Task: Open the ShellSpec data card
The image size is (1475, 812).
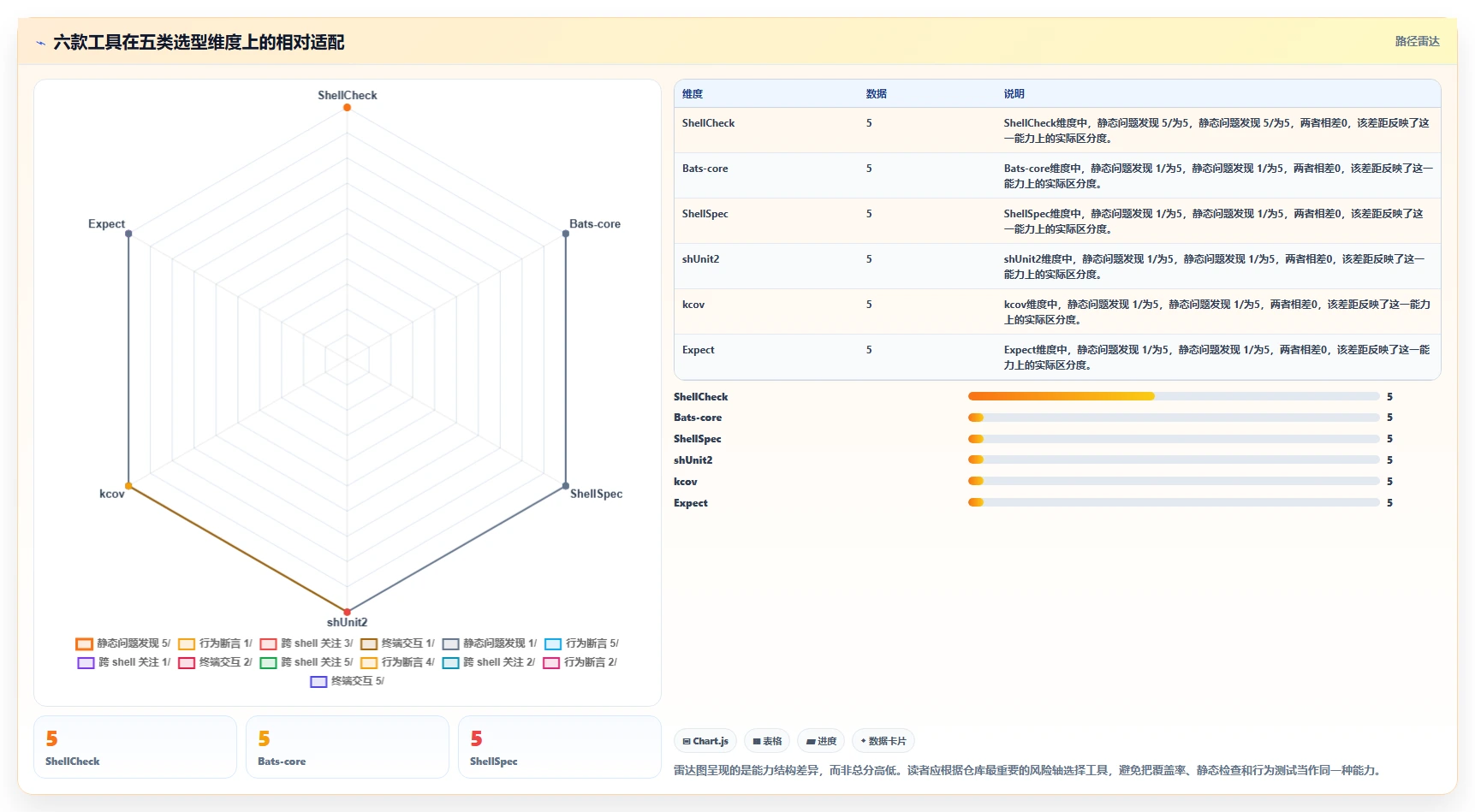Action: (560, 747)
